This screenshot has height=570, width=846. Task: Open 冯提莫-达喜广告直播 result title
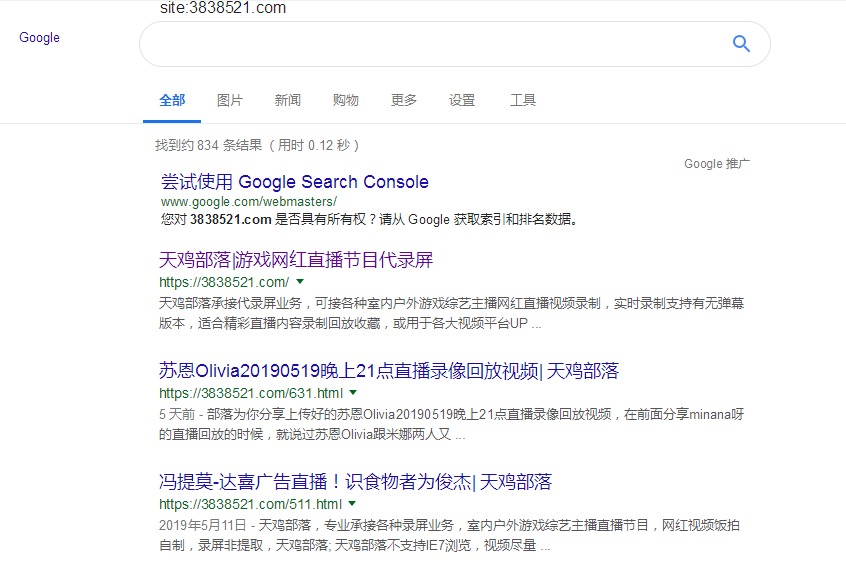(x=356, y=482)
